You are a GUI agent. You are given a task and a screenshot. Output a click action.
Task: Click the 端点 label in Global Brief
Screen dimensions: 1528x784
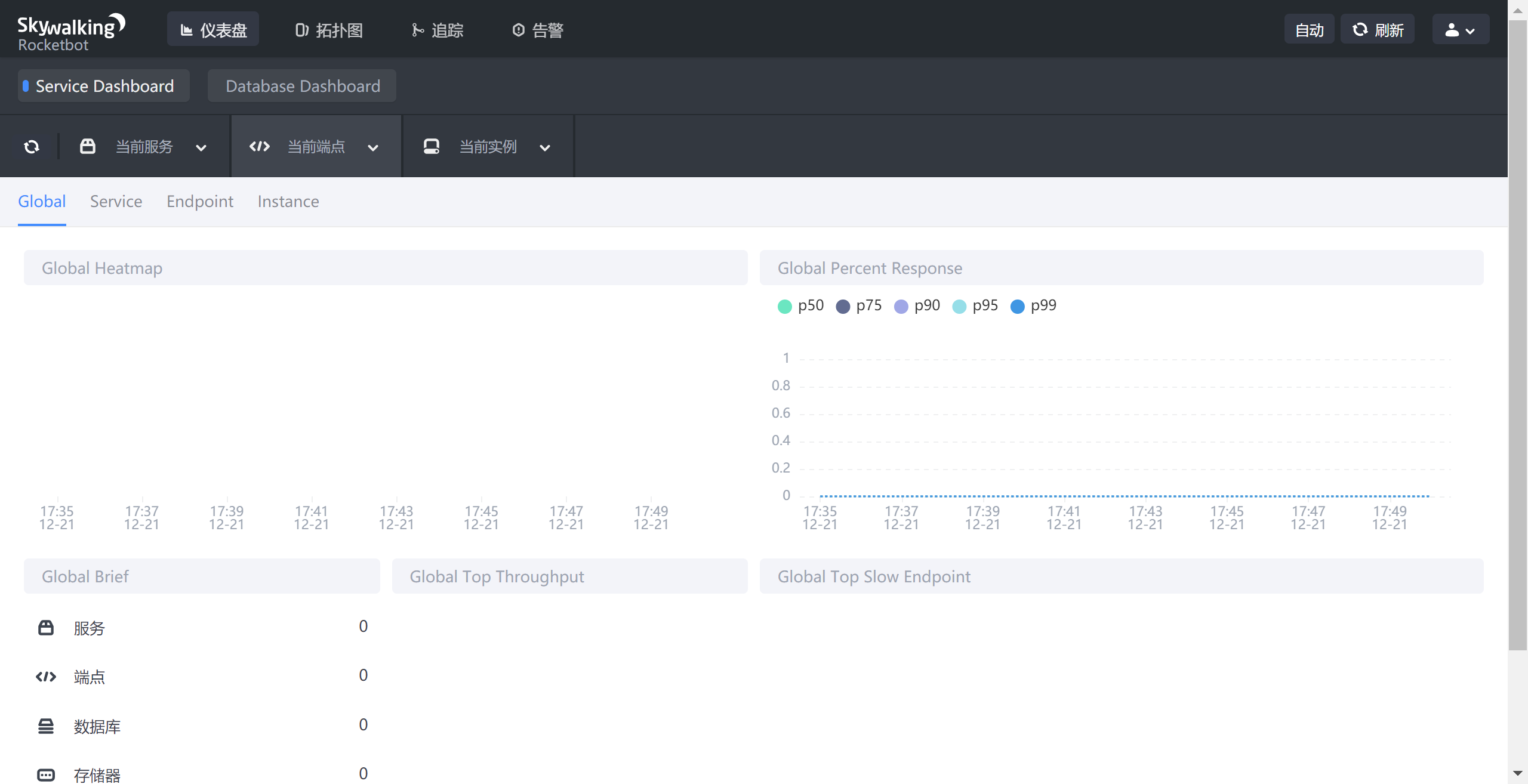point(90,677)
